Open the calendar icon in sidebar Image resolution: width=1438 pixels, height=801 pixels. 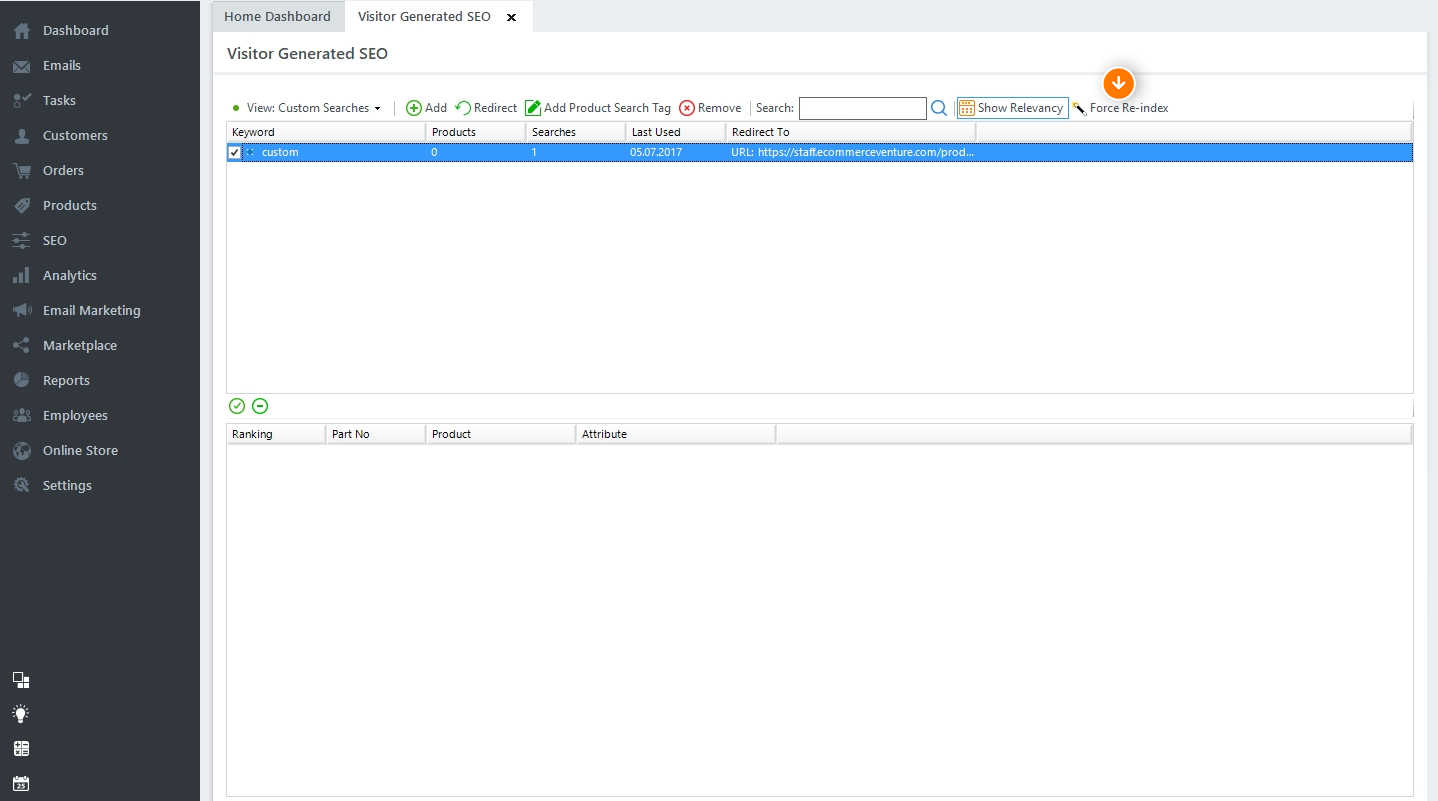[21, 783]
